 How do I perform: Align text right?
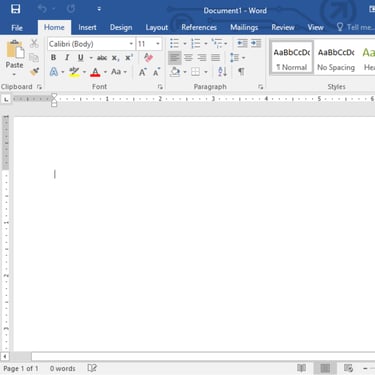pos(202,58)
